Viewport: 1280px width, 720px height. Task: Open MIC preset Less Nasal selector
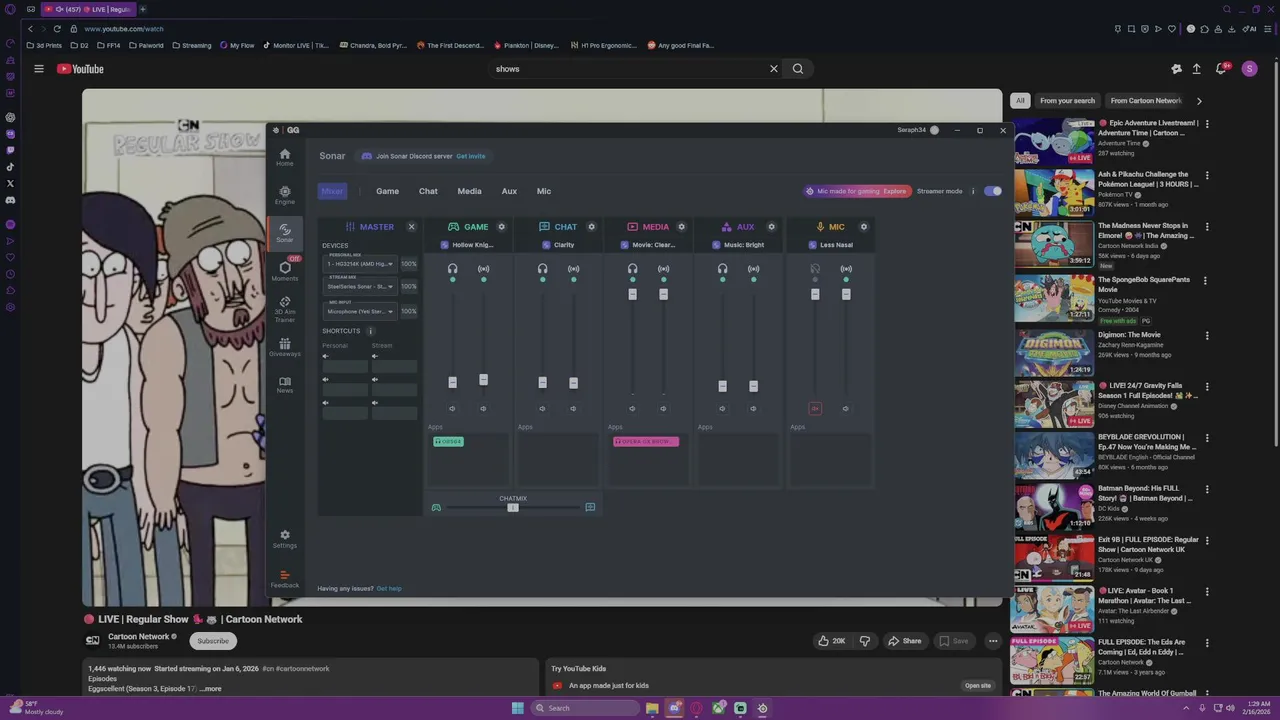click(830, 245)
